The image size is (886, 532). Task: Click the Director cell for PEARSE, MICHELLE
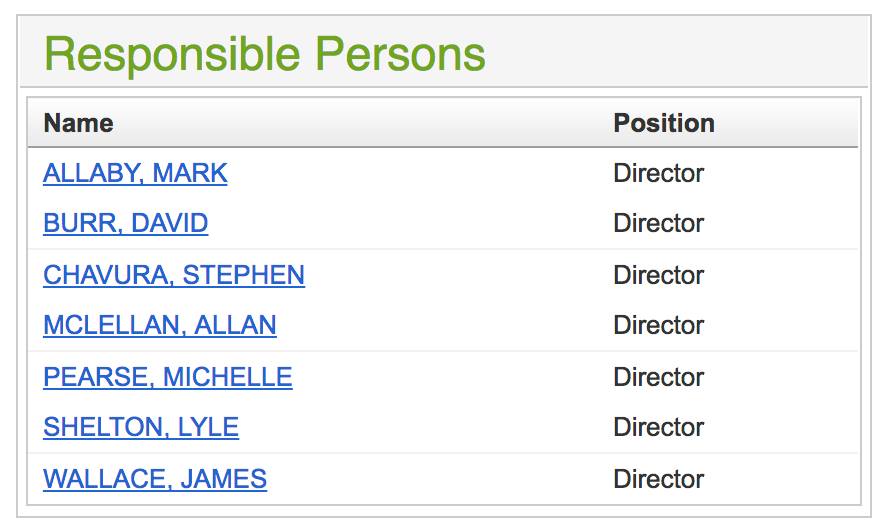pyautogui.click(x=658, y=377)
